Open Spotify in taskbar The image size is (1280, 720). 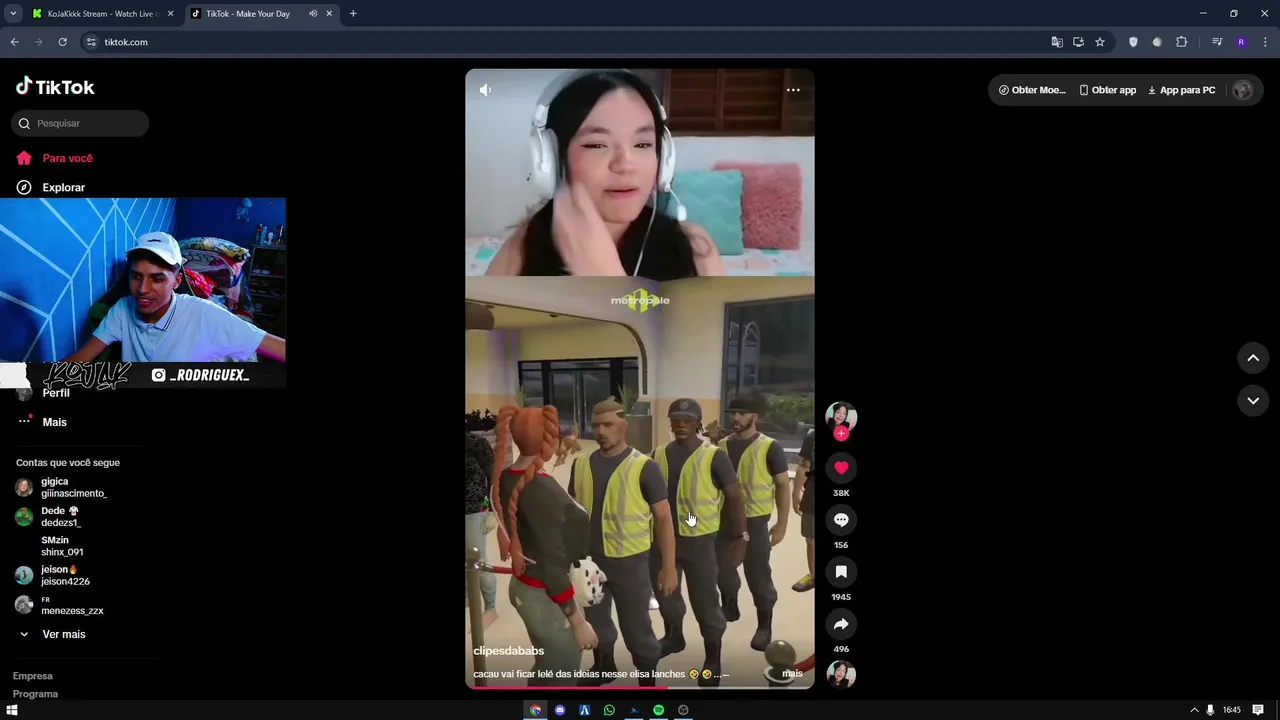[659, 710]
